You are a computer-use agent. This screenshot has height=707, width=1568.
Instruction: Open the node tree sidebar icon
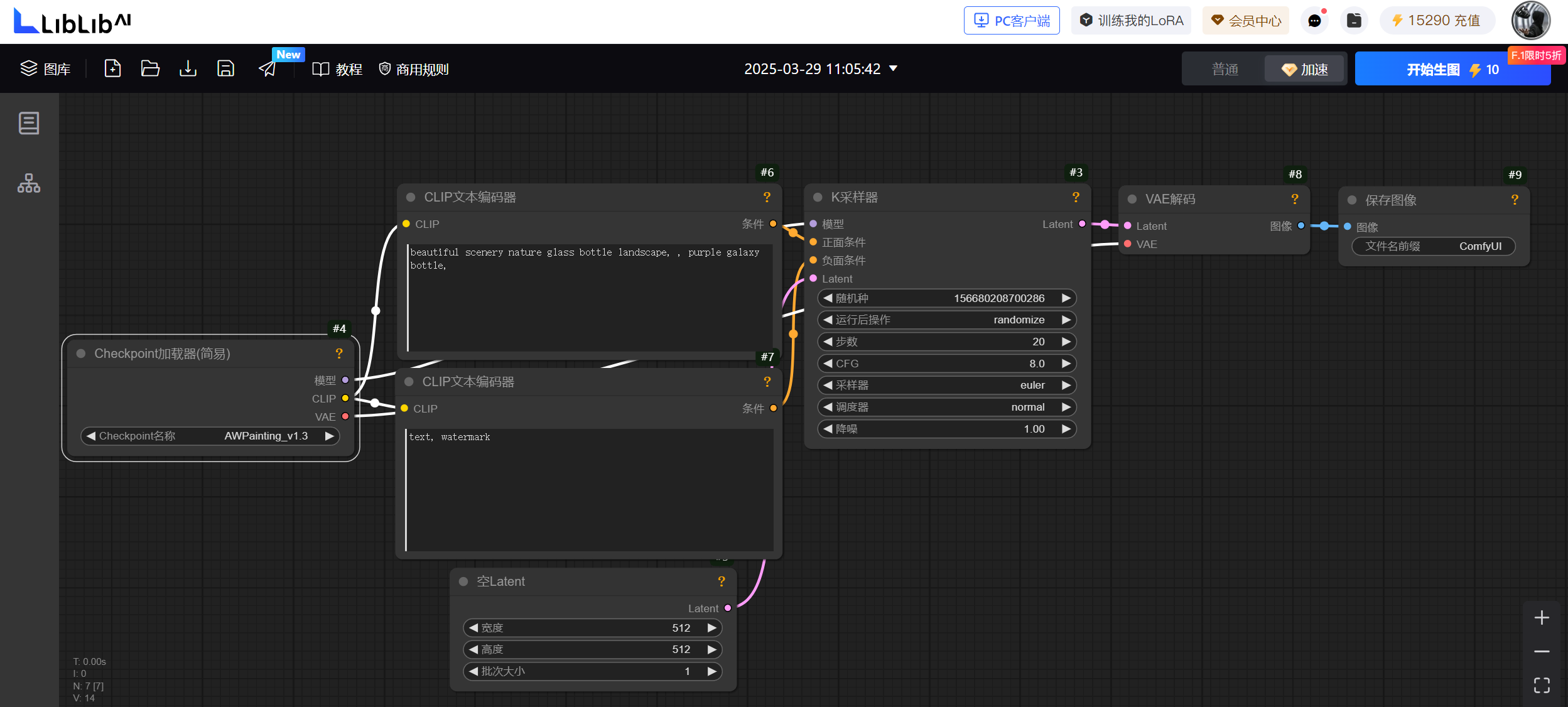pos(29,183)
